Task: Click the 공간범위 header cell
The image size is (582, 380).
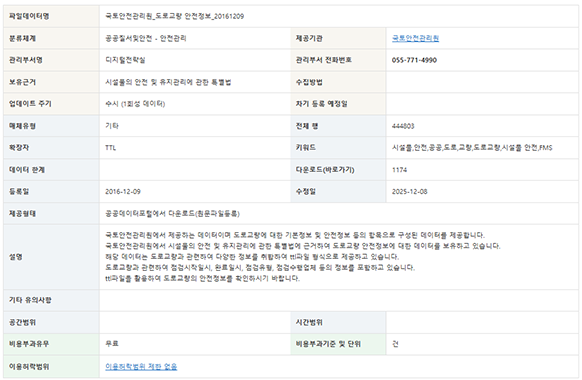Action: point(52,322)
